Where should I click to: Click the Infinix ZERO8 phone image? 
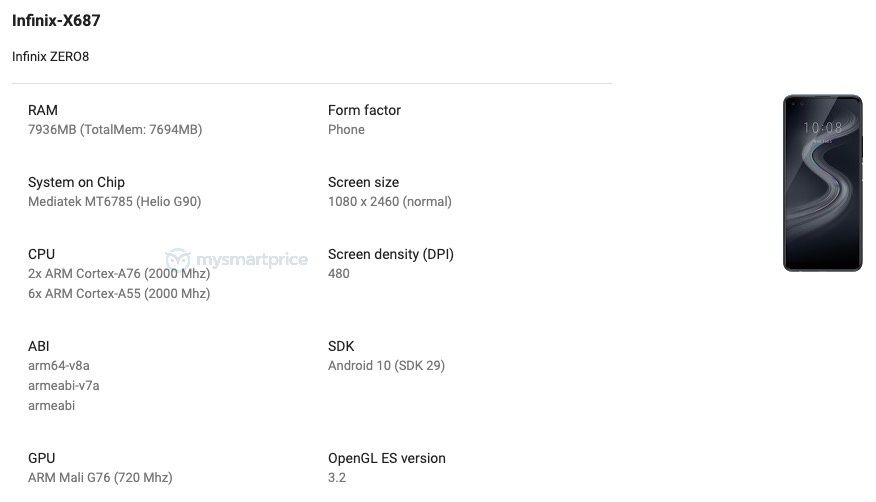pos(823,183)
